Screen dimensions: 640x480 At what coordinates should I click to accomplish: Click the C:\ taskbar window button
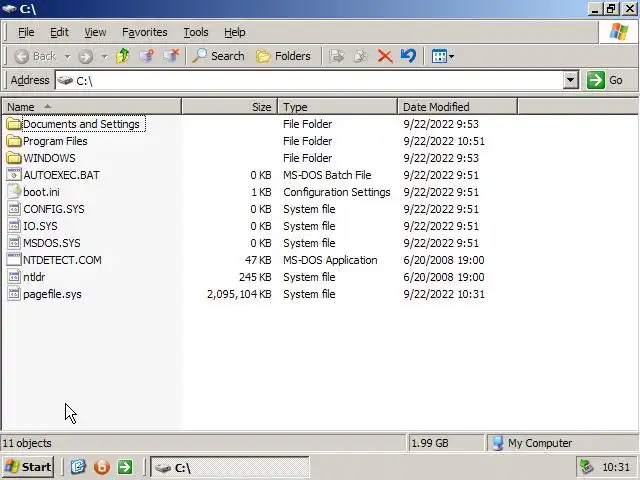coord(230,467)
